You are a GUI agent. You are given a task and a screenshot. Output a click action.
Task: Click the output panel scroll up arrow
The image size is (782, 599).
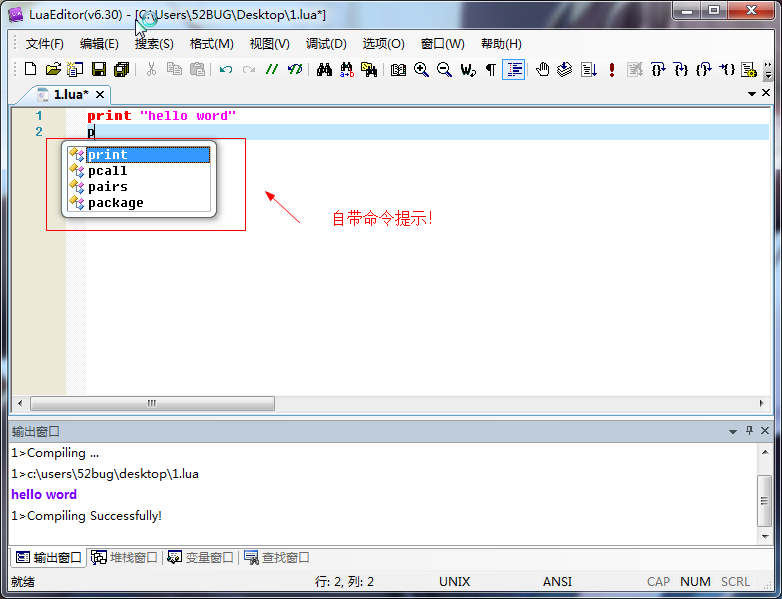pyautogui.click(x=765, y=452)
